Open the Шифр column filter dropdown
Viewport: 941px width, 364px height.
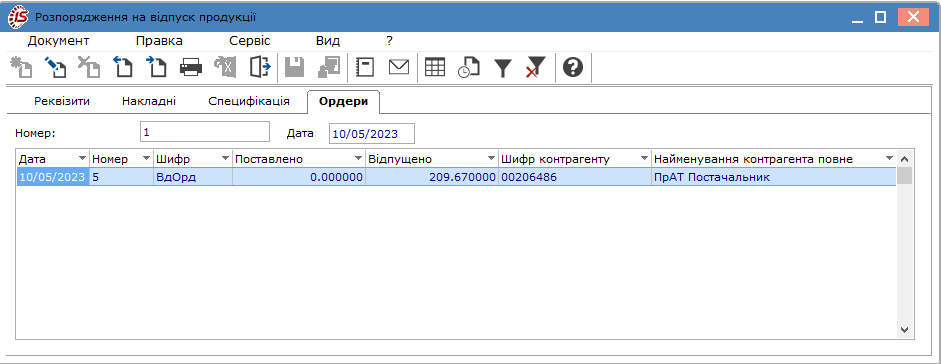[x=225, y=158]
